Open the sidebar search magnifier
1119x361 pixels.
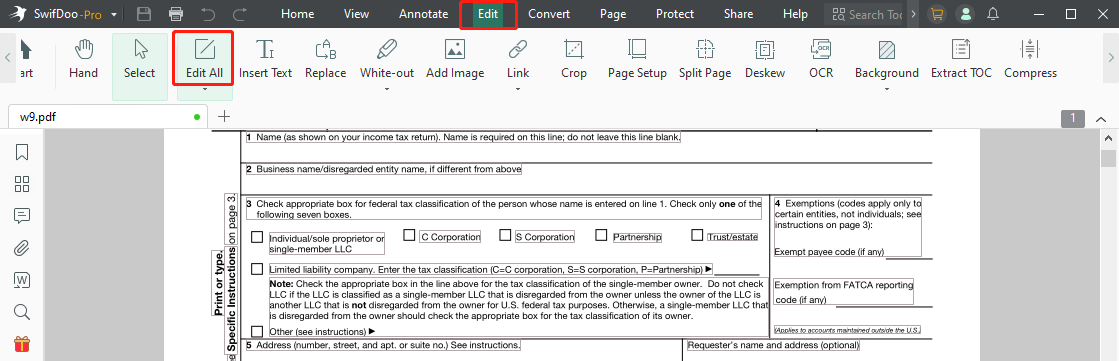[x=22, y=312]
